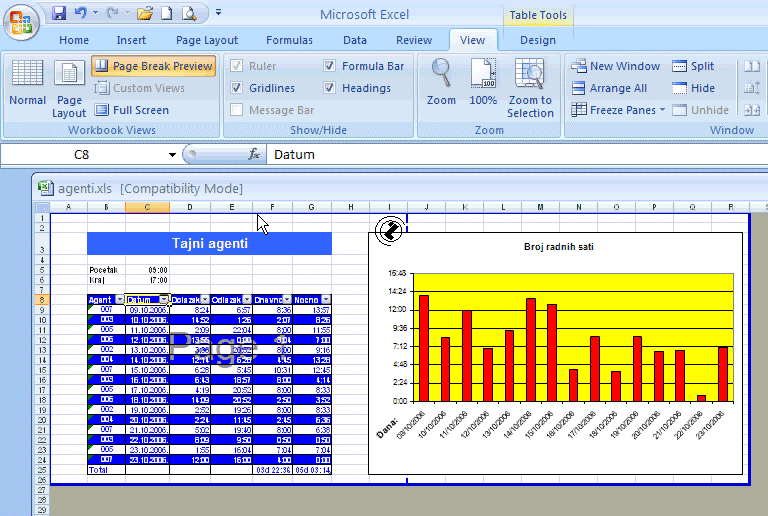
Task: Click the New Window button
Action: click(x=616, y=66)
